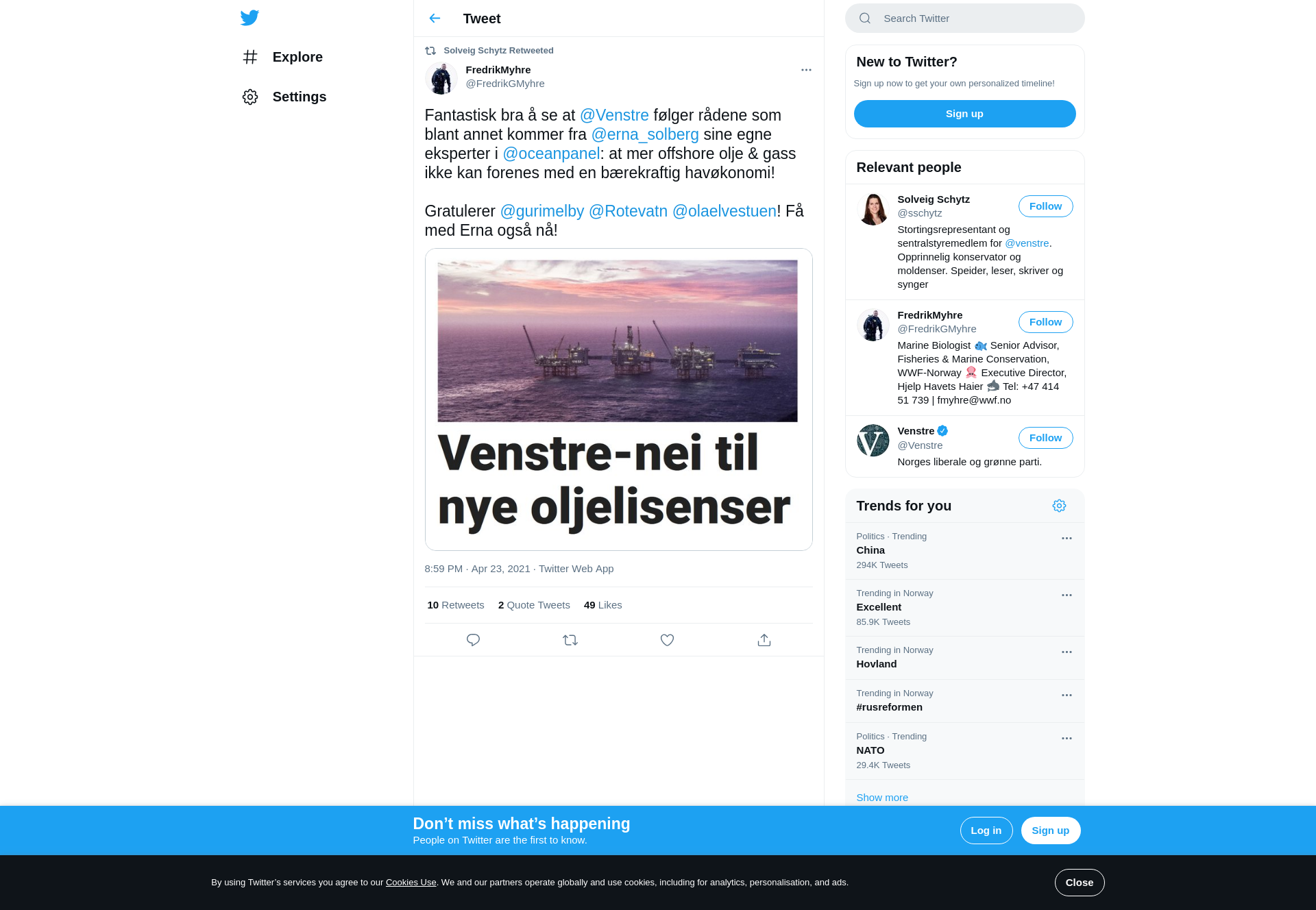Click the Twitter bird logo
This screenshot has height=910, width=1316.
(249, 18)
